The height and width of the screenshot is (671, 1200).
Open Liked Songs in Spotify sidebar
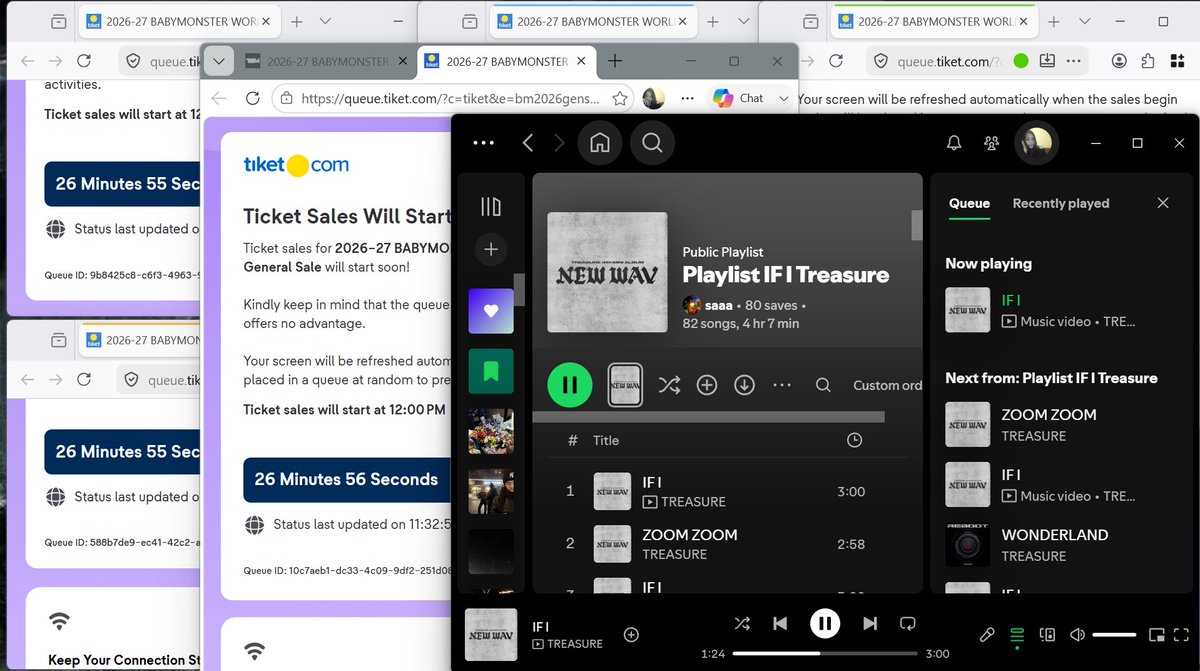[x=491, y=311]
